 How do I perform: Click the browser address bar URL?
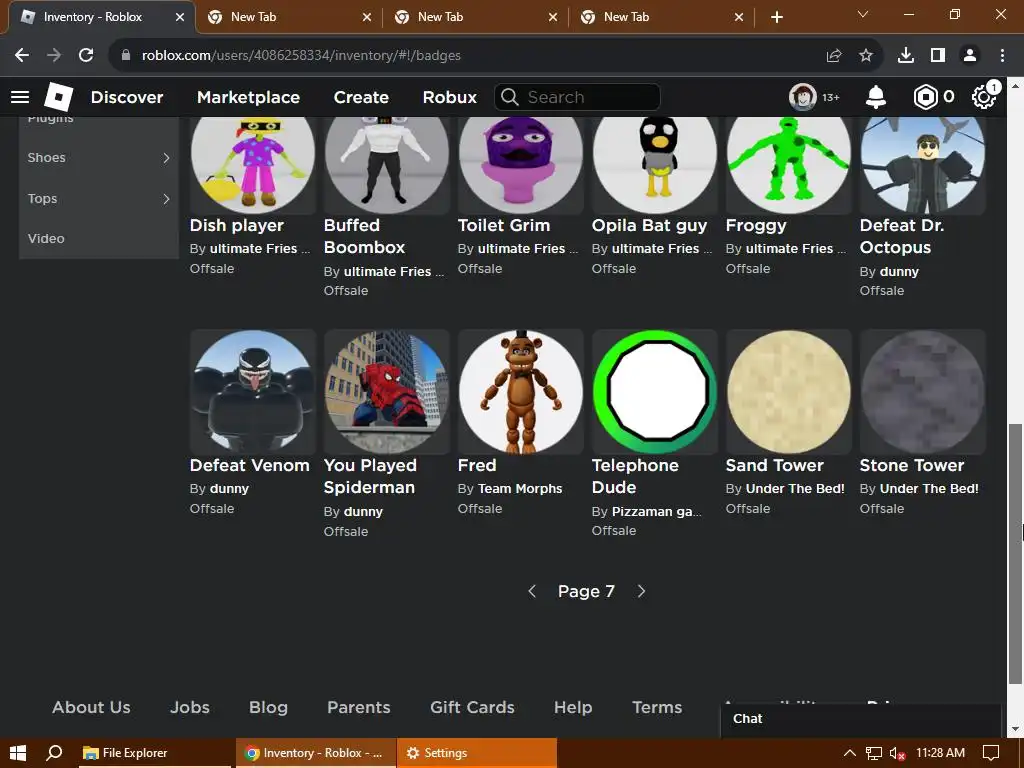coord(301,56)
